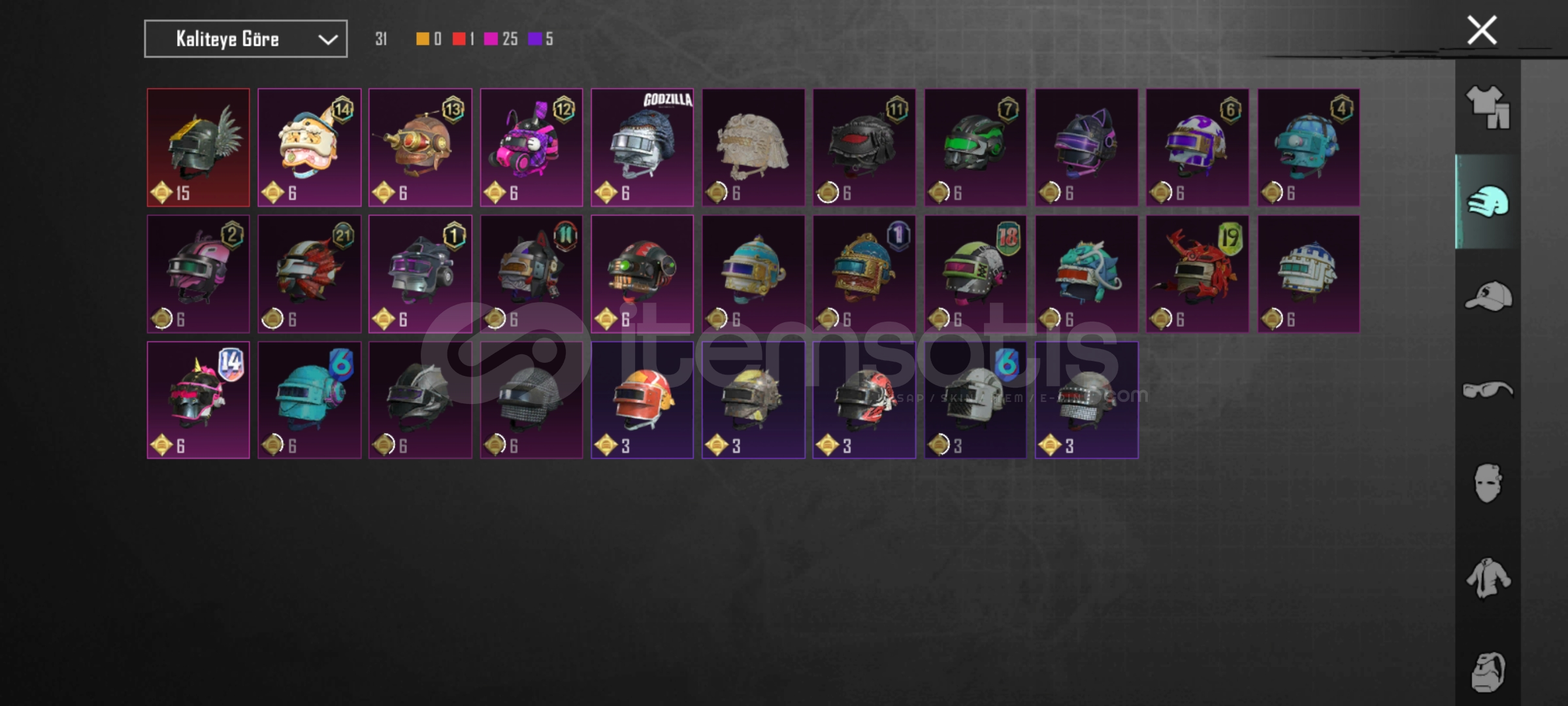Select the teal dragon helmet skin

1086,274
